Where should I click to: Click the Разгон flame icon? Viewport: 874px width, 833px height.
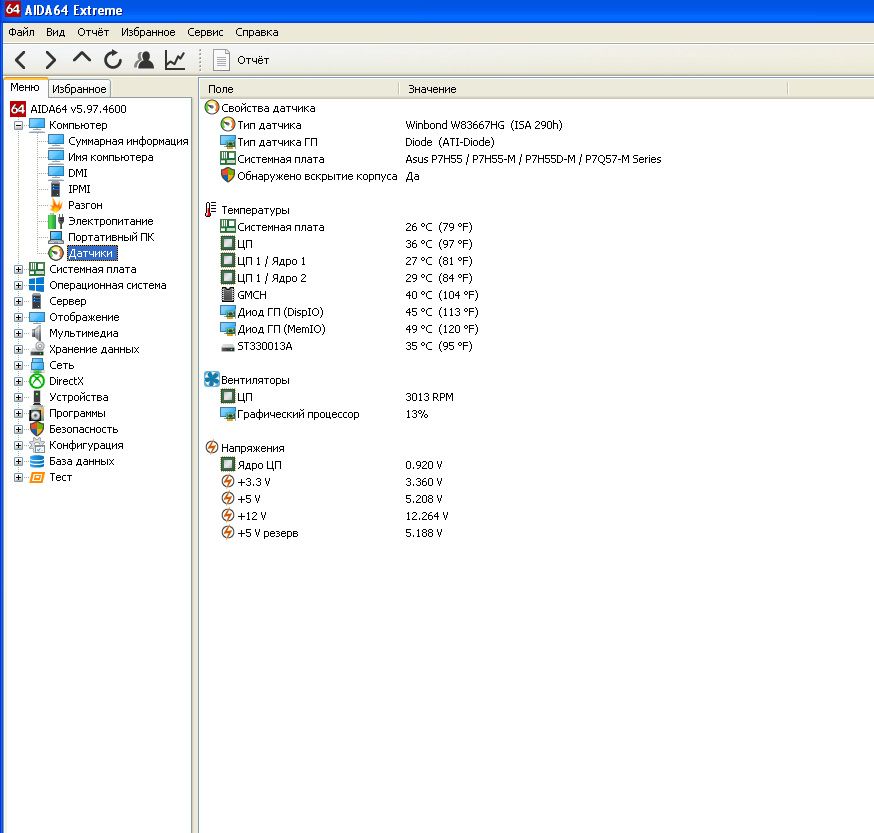[x=56, y=205]
